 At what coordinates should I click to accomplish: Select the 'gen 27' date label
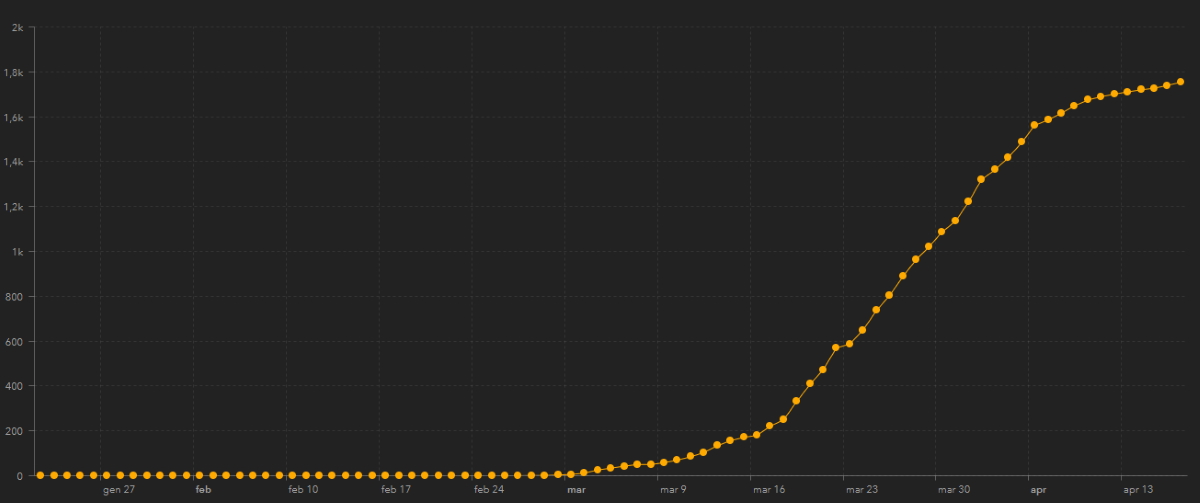[x=118, y=490]
